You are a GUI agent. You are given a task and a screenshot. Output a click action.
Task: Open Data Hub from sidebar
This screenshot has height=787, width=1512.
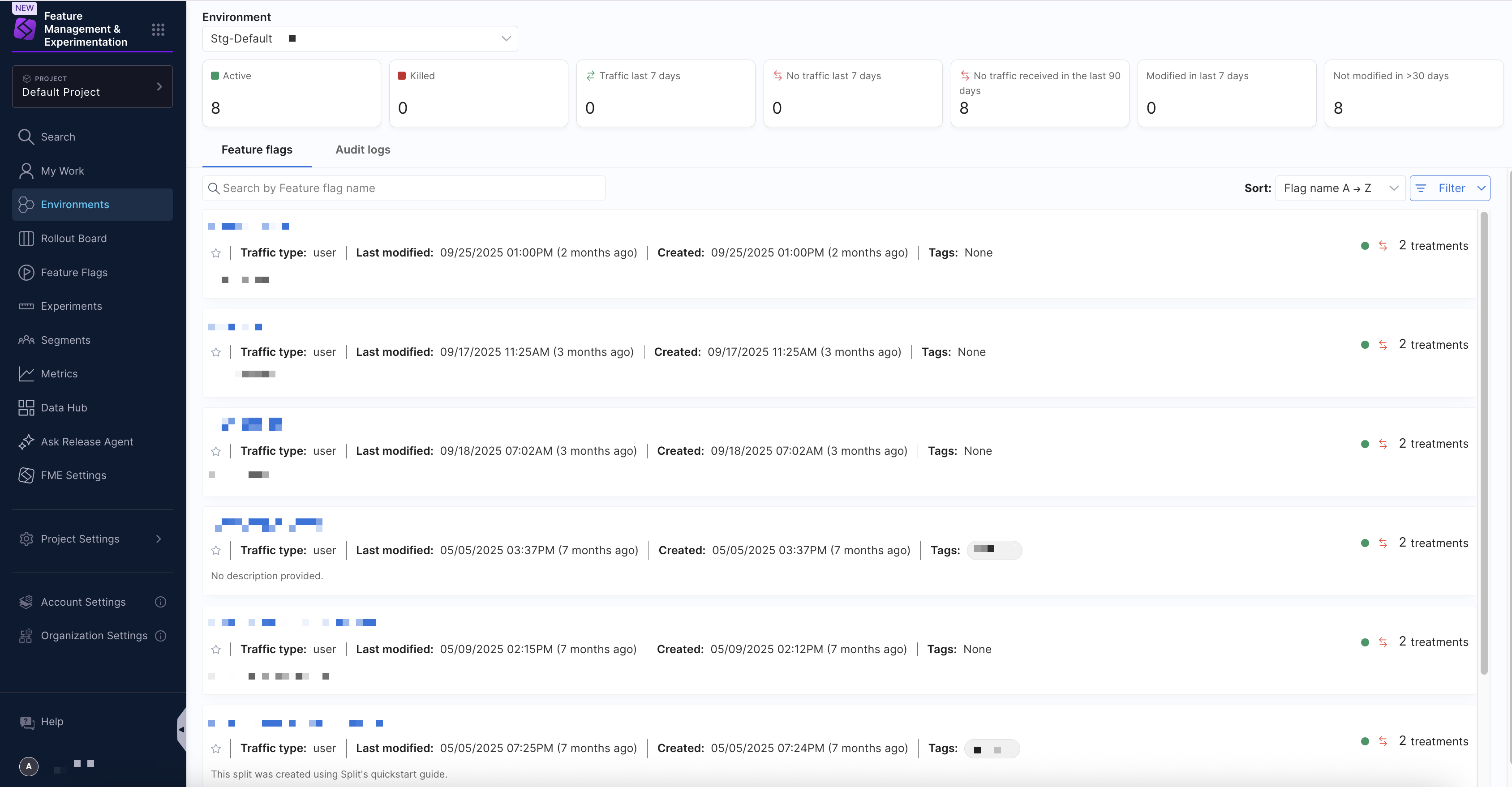click(64, 408)
